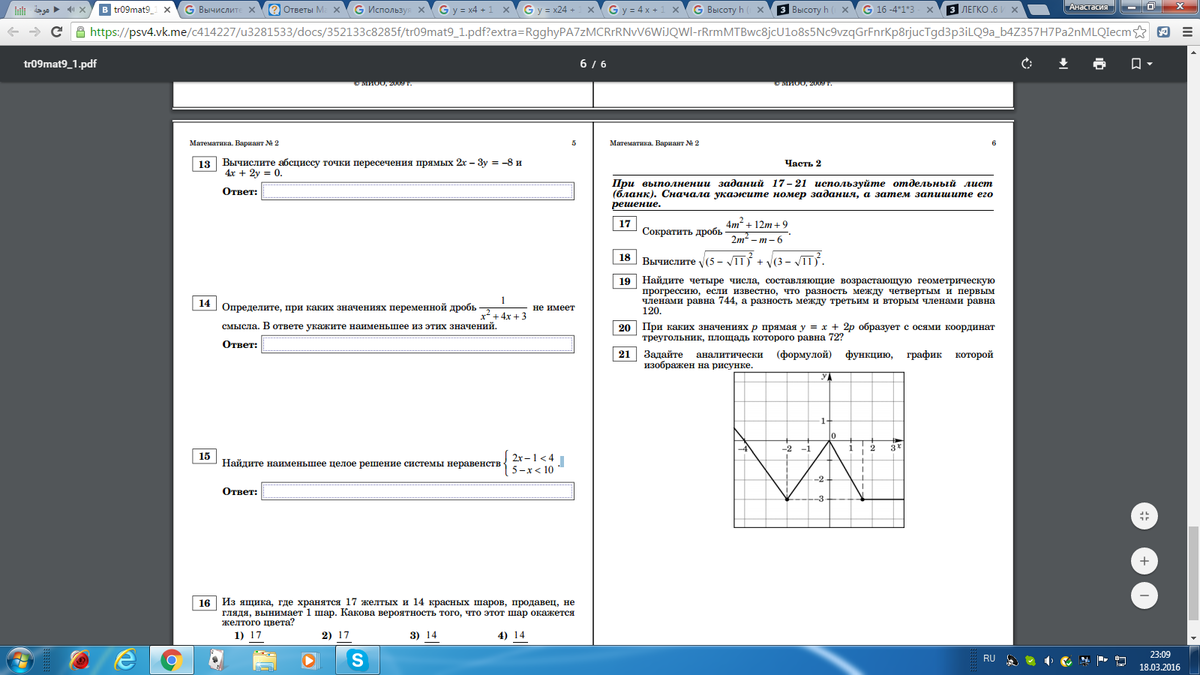Switch to the 'Ответы' tab
Screen dimensions: 1200x675
click(304, 9)
